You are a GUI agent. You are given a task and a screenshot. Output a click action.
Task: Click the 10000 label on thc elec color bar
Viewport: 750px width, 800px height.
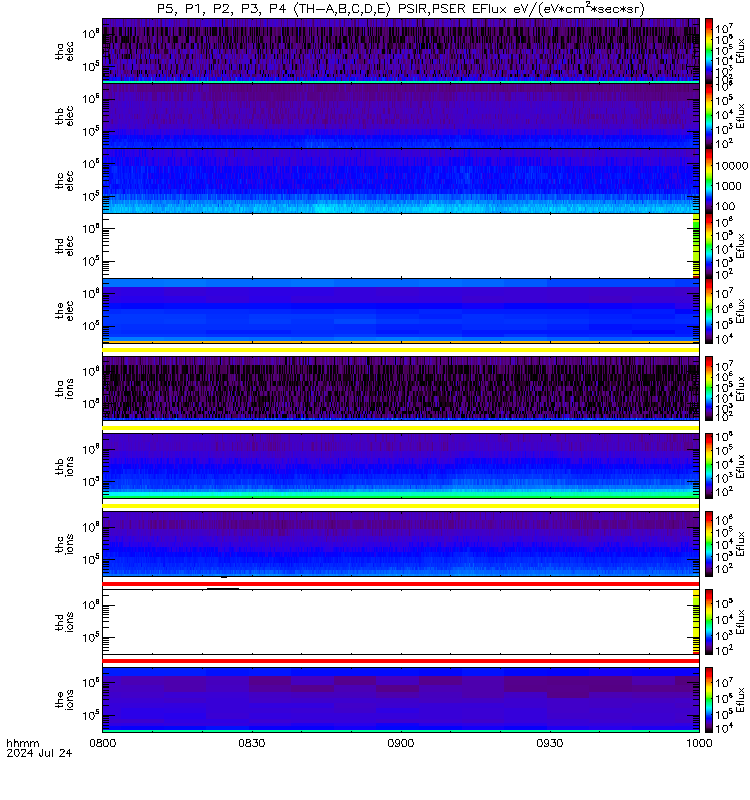[732, 166]
